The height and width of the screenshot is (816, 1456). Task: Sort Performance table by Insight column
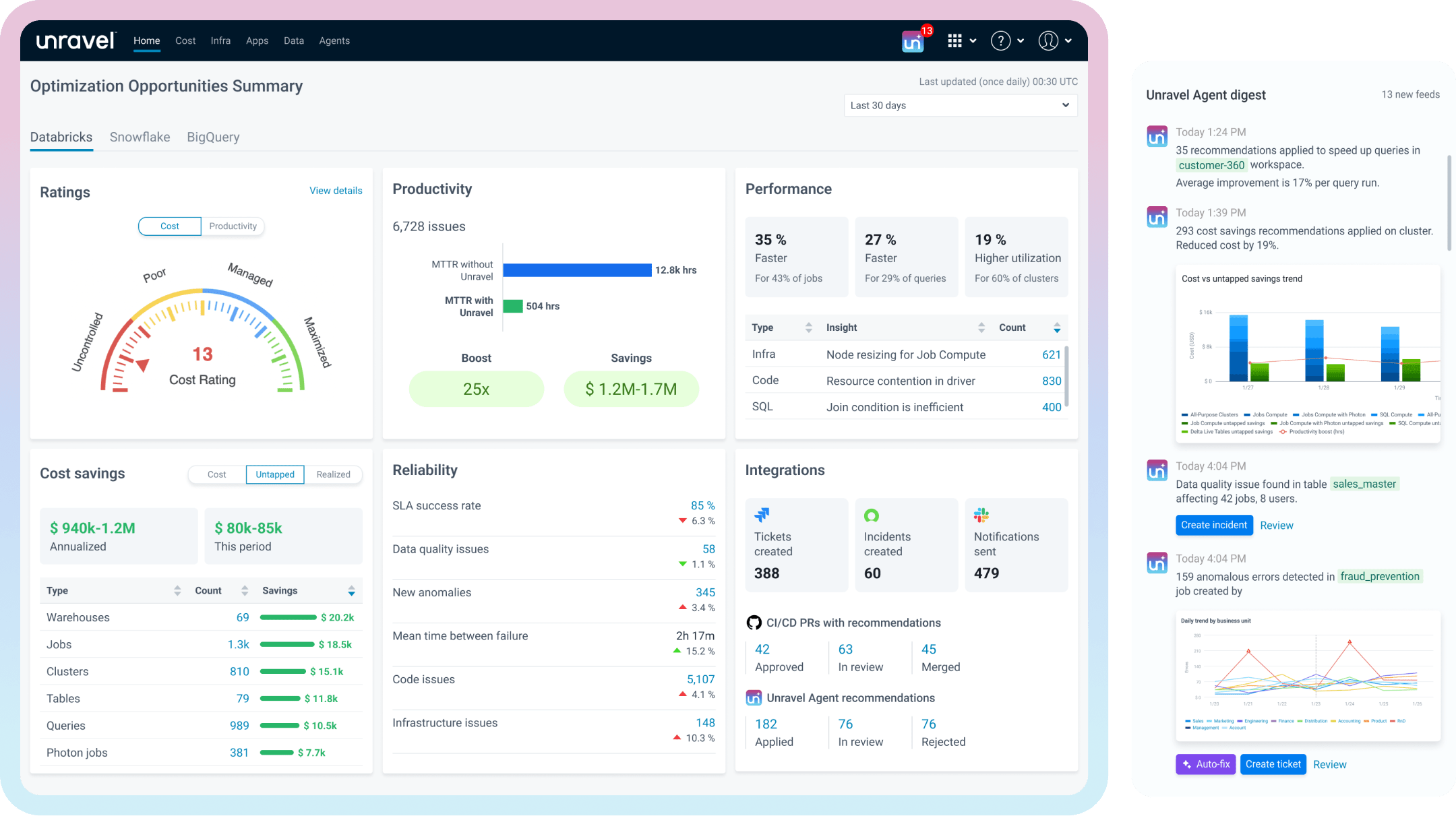(x=981, y=327)
